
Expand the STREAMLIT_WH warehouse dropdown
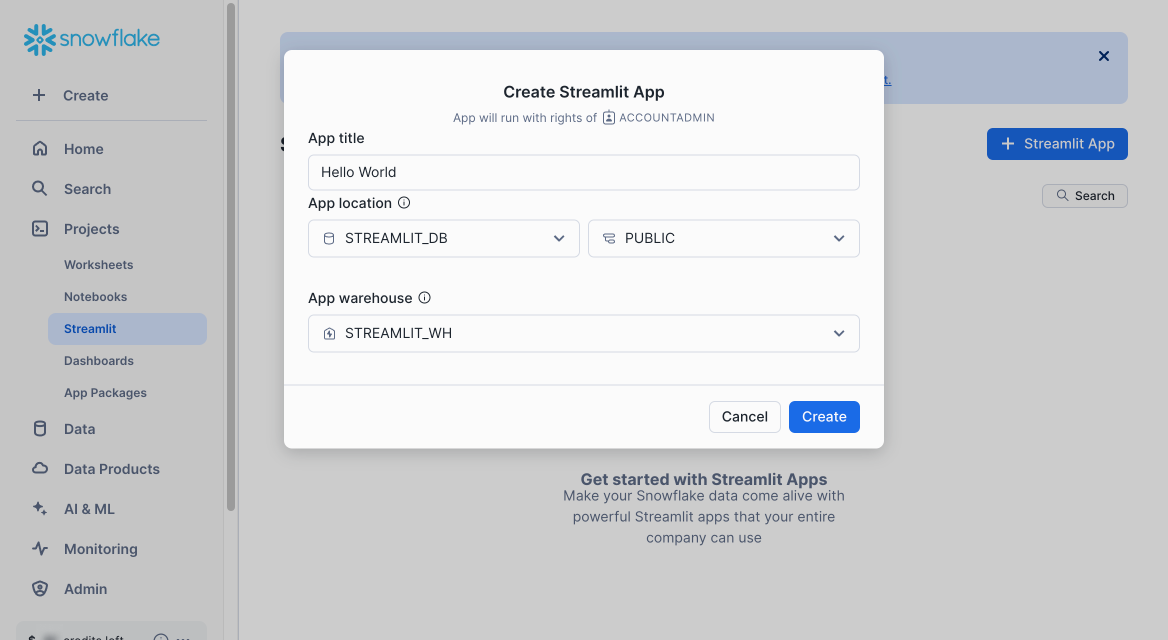(x=838, y=332)
